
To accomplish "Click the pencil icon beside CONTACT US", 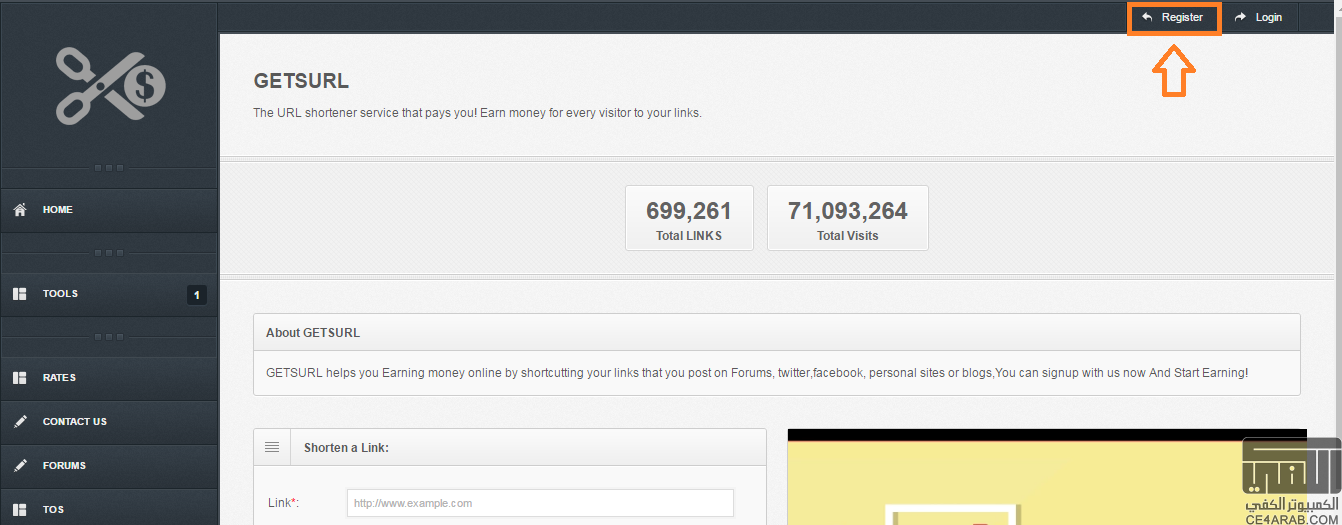I will click(19, 422).
